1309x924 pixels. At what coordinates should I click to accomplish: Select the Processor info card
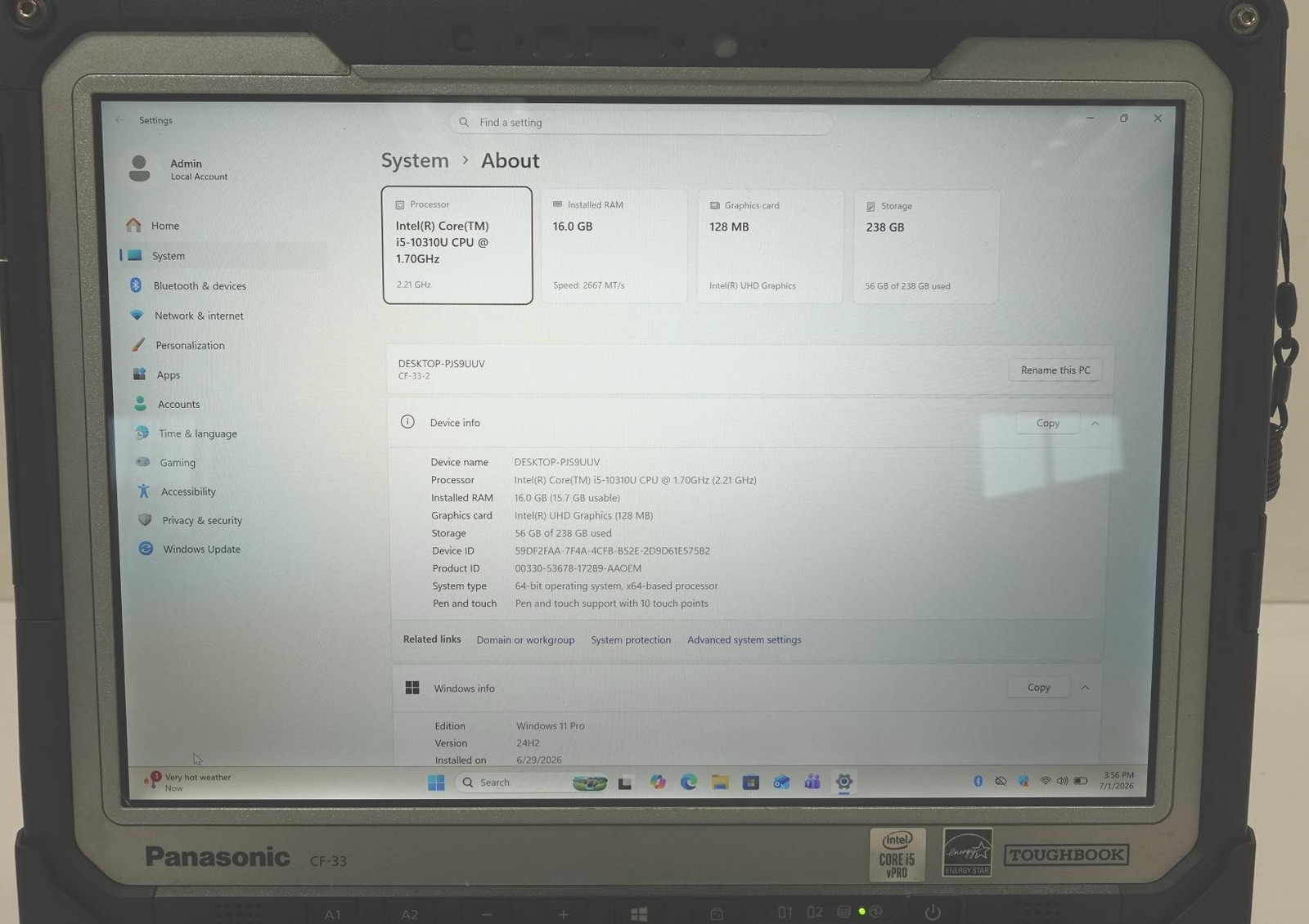pos(457,245)
